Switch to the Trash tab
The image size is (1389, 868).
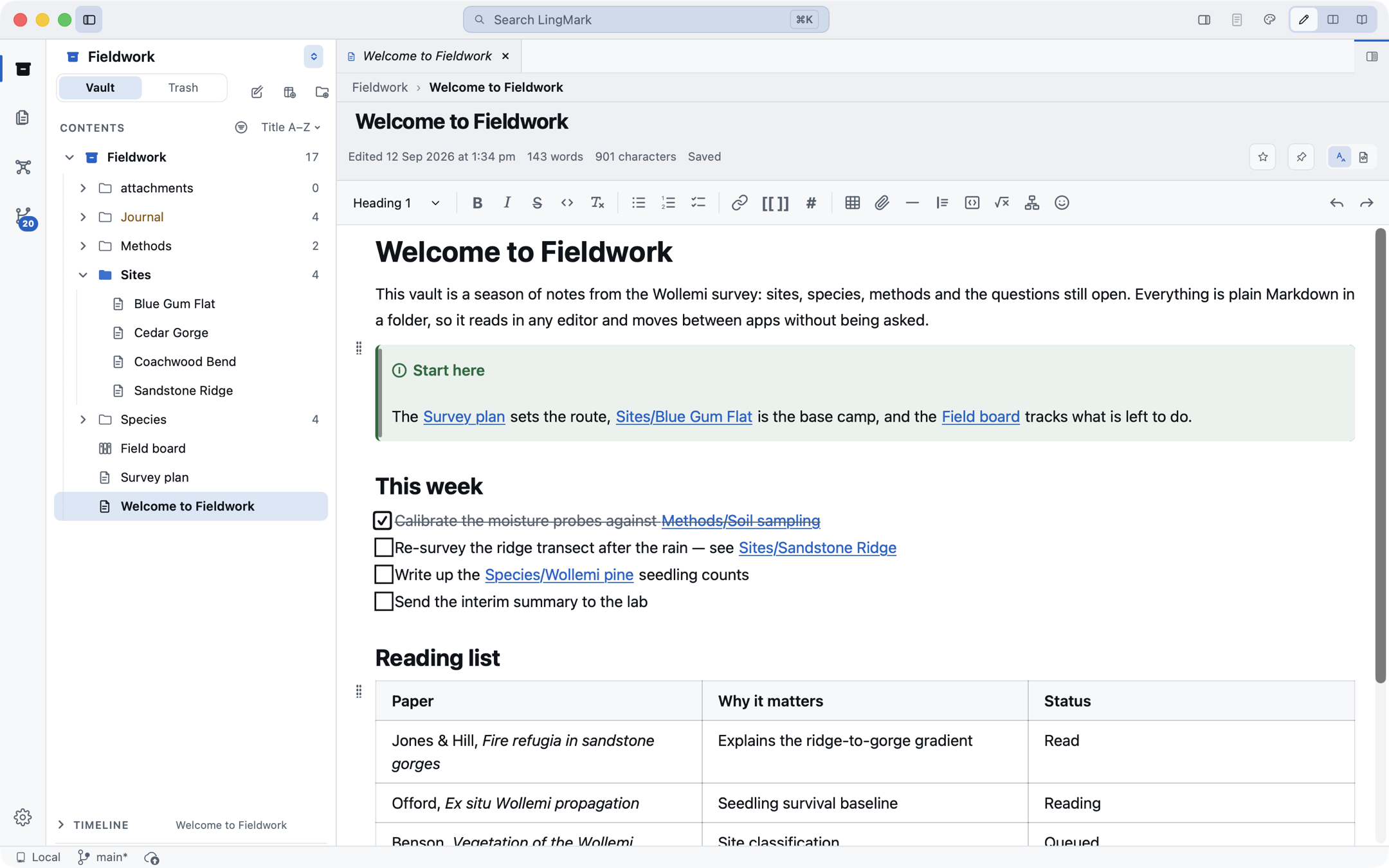(183, 87)
